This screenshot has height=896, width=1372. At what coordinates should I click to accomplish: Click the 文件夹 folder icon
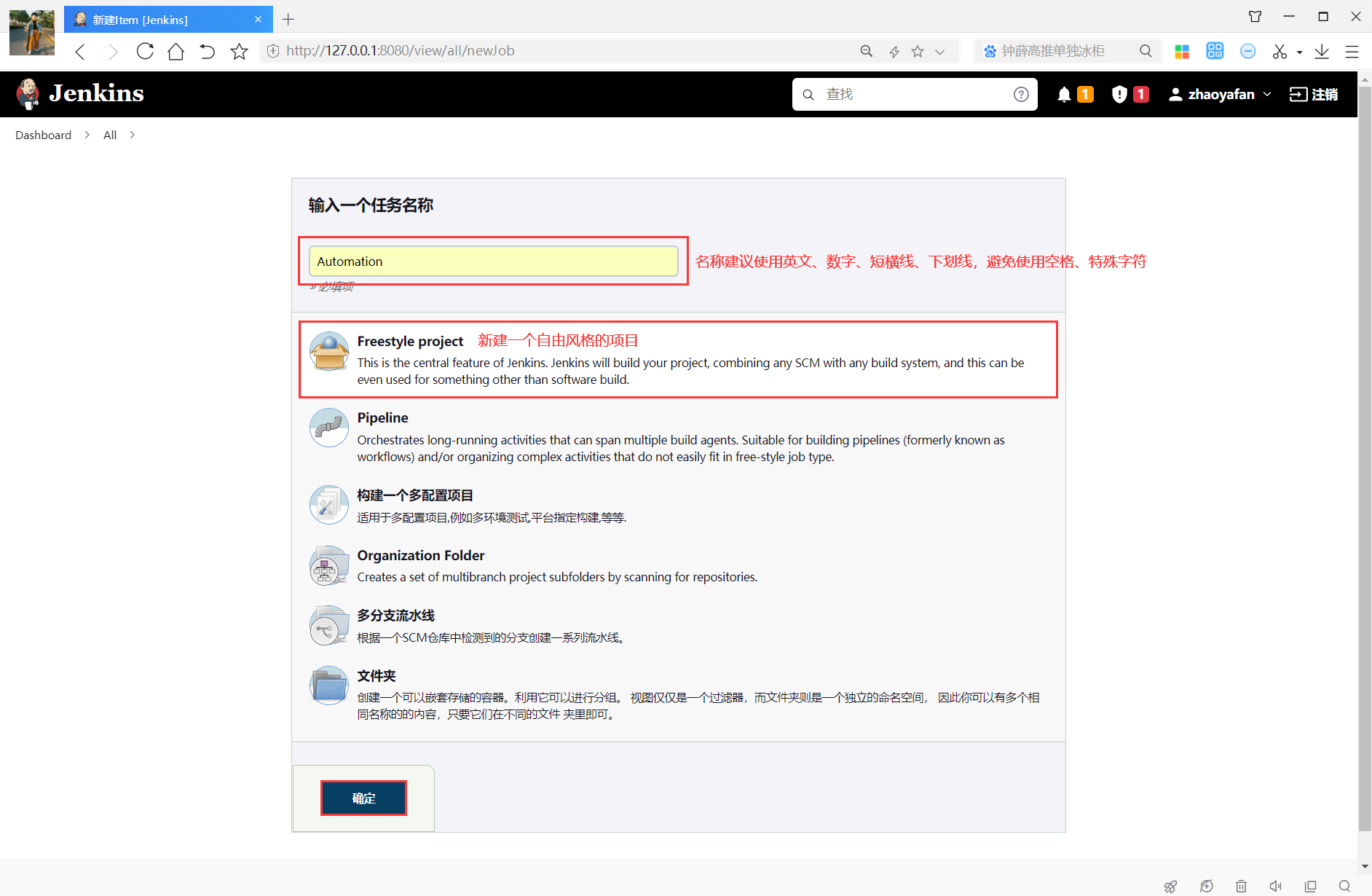[x=329, y=685]
